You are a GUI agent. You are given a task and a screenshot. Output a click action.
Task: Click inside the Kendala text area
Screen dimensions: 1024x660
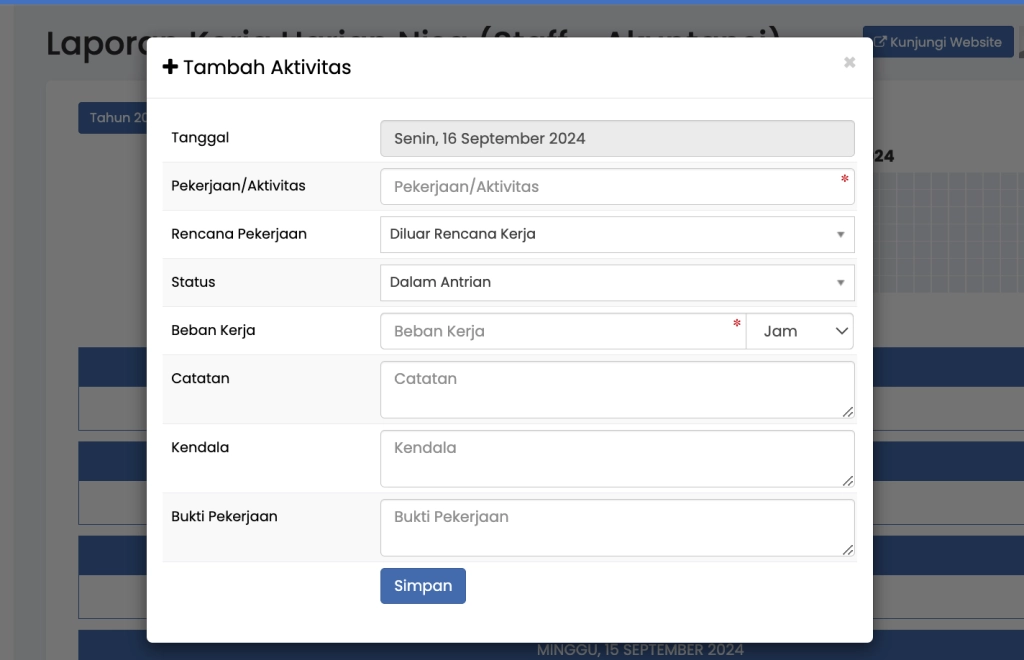coord(617,459)
